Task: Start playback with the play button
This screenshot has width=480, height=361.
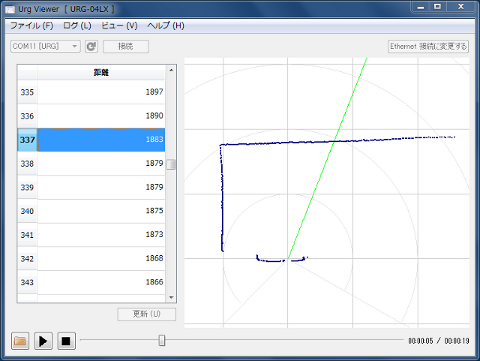Action: coord(43,341)
